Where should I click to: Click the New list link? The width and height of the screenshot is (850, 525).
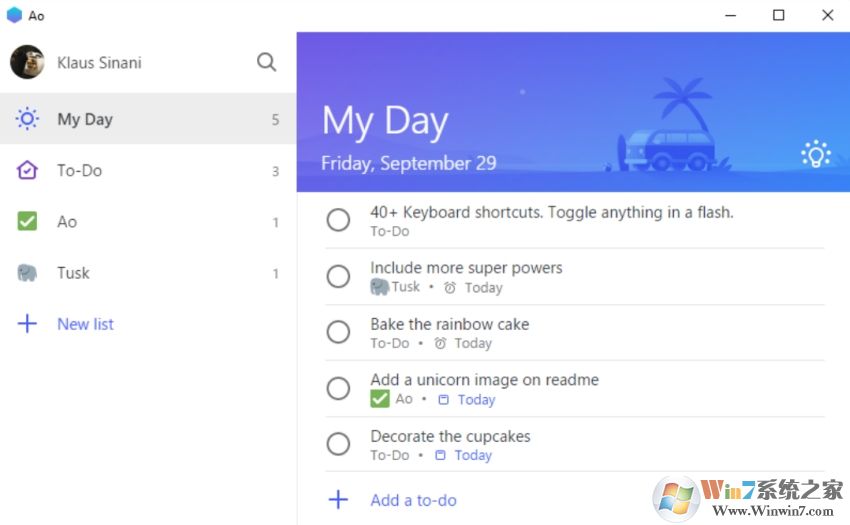tap(85, 324)
